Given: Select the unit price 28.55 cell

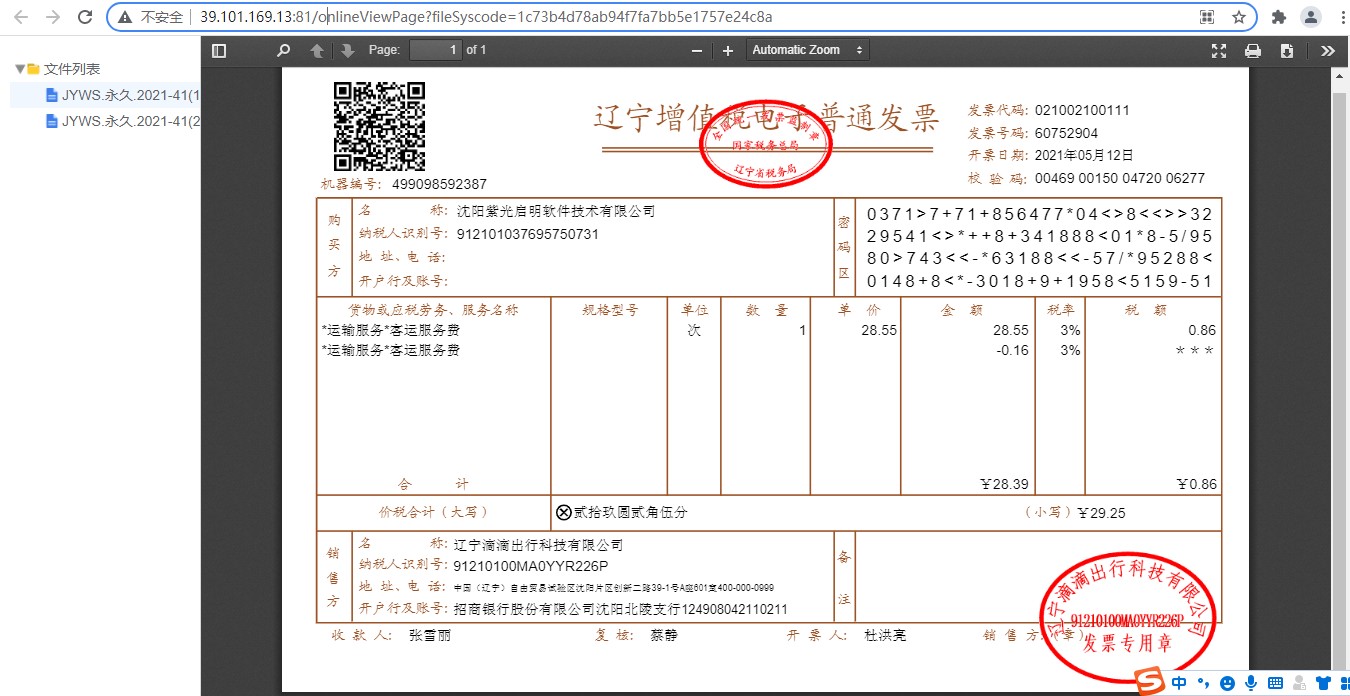Looking at the screenshot, I should pos(879,330).
